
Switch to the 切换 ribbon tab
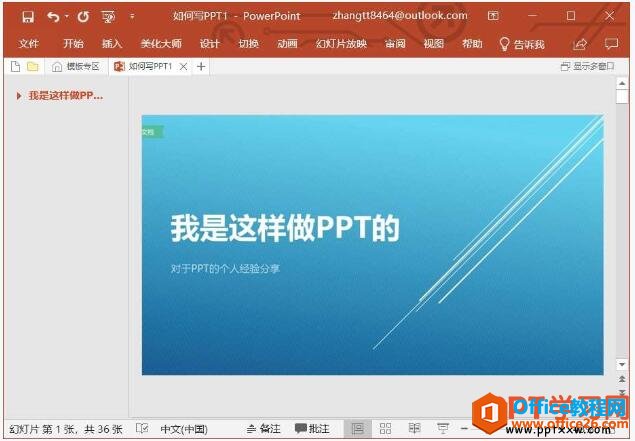pos(248,43)
